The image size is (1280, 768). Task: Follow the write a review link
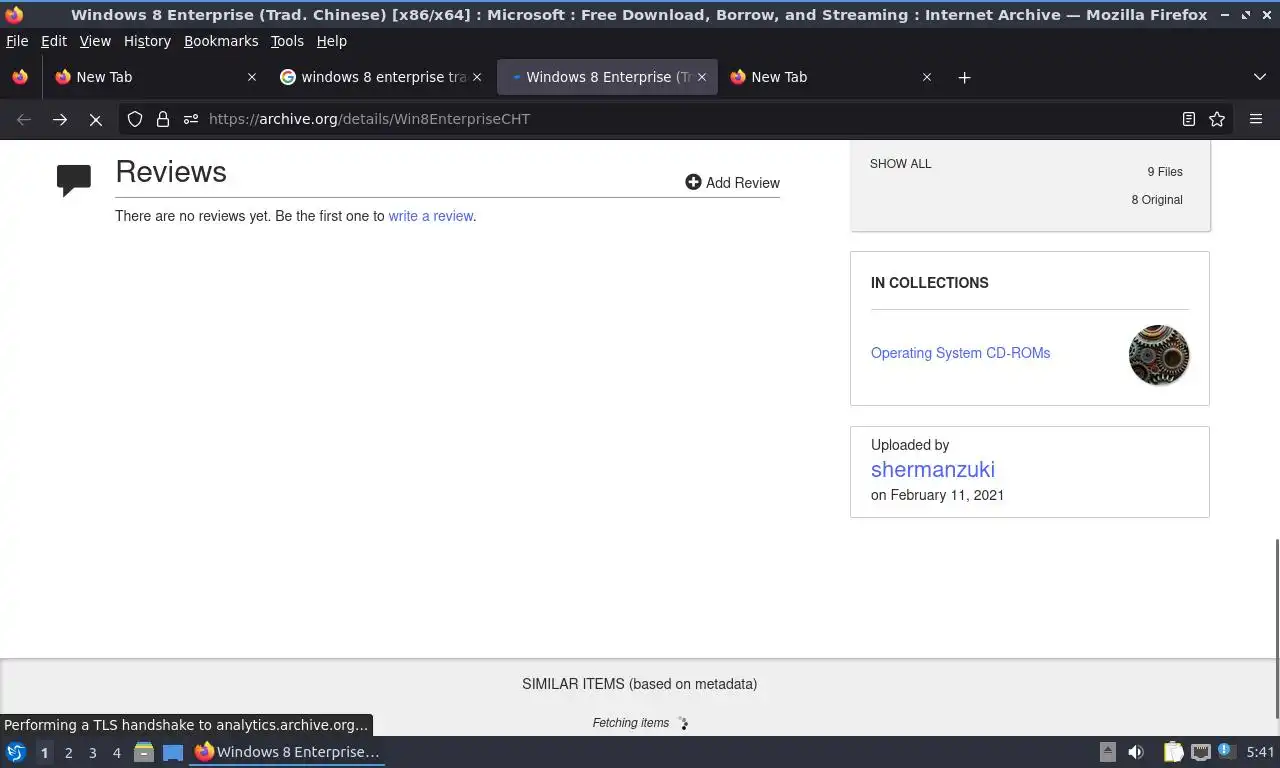point(430,216)
